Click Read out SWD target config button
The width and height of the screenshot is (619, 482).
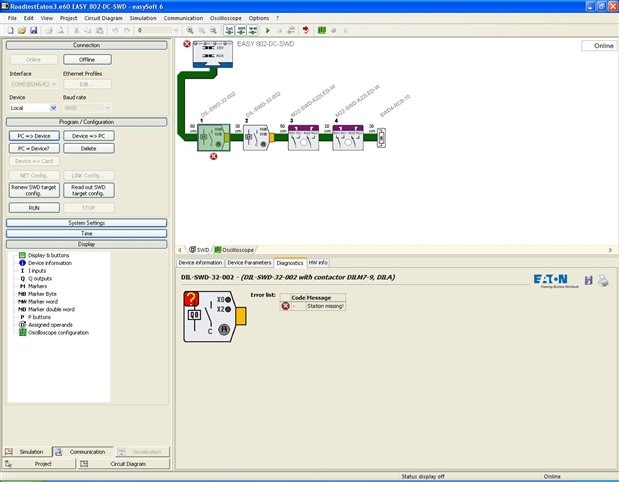[x=89, y=190]
